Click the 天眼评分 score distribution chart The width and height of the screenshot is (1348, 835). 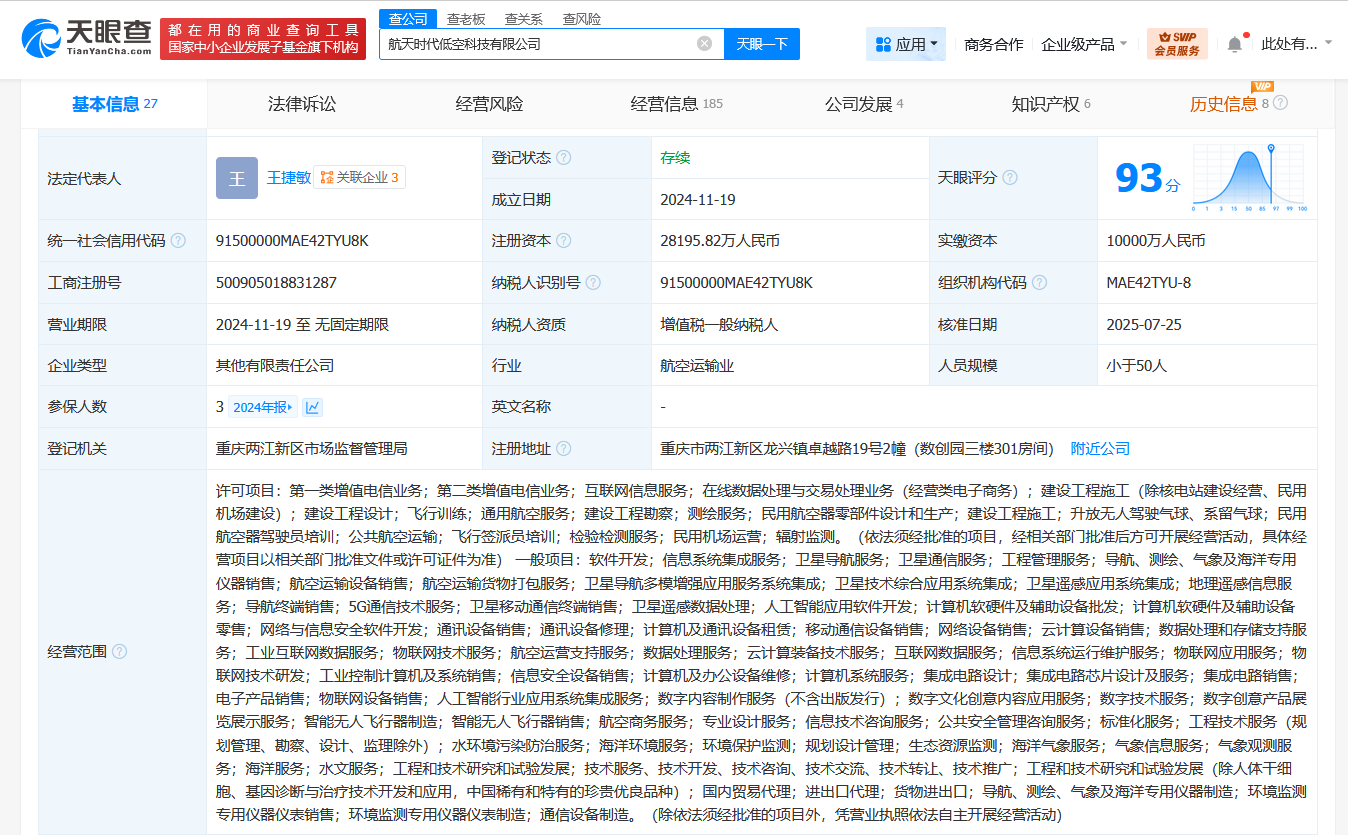tap(1250, 178)
